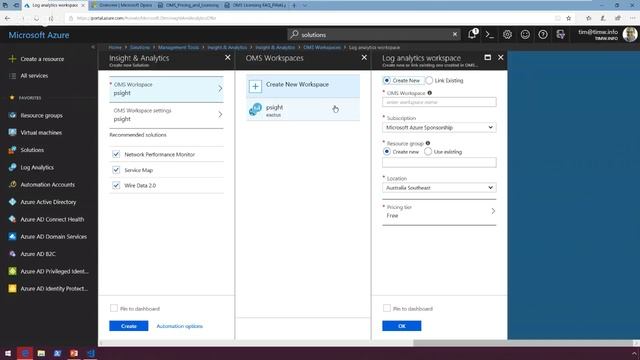Open the Location dropdown
The image size is (640, 360).
[x=439, y=188]
